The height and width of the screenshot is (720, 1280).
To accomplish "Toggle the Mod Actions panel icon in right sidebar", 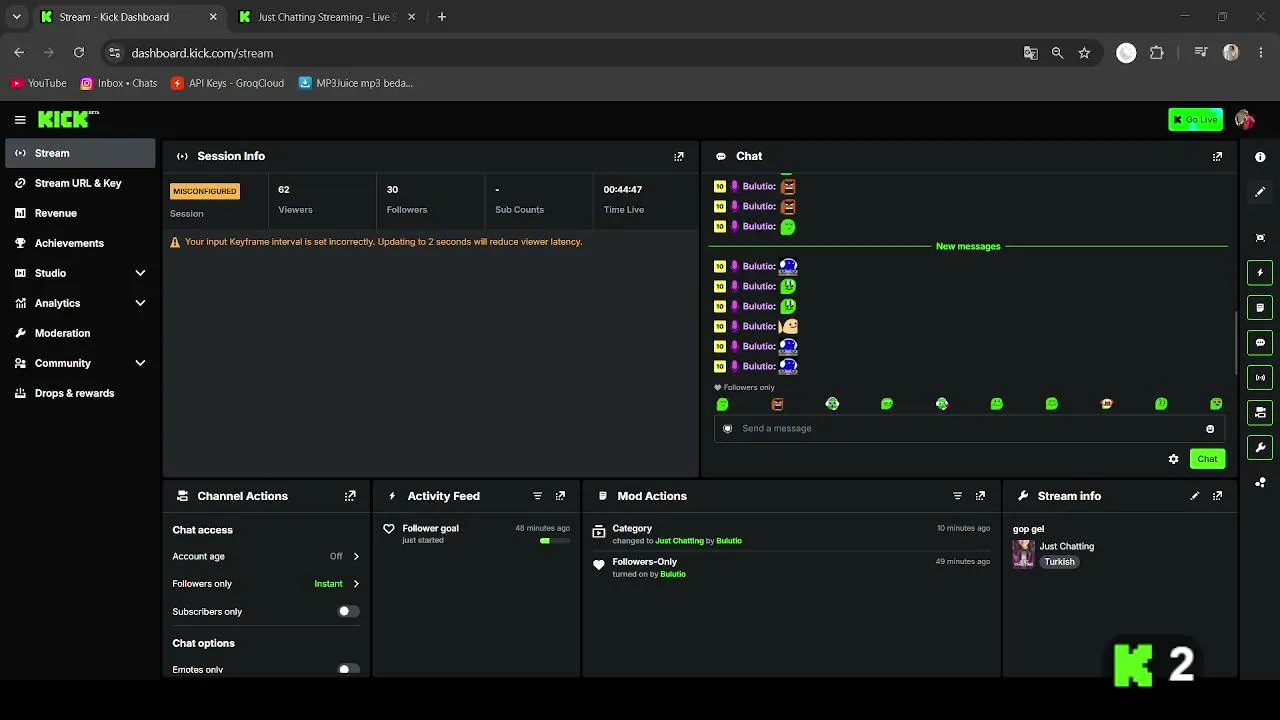I will point(1260,307).
